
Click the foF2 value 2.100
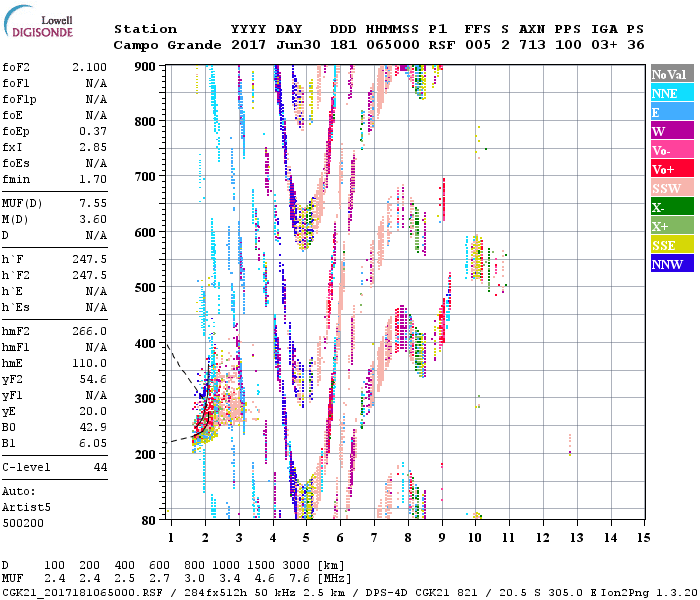89,65
